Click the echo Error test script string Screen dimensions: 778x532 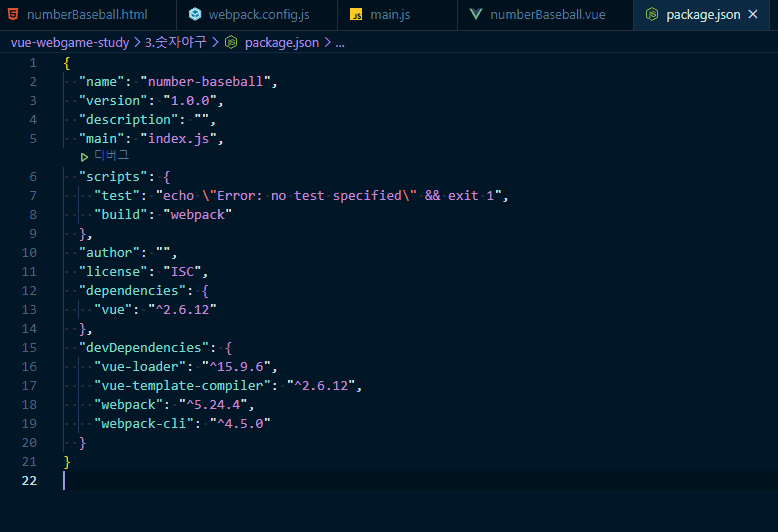328,196
